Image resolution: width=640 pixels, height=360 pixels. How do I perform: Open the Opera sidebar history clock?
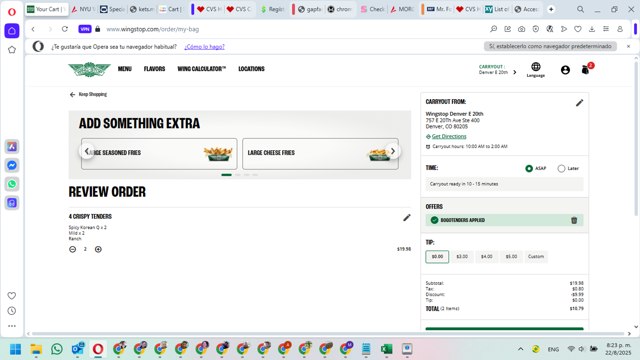(x=12, y=311)
